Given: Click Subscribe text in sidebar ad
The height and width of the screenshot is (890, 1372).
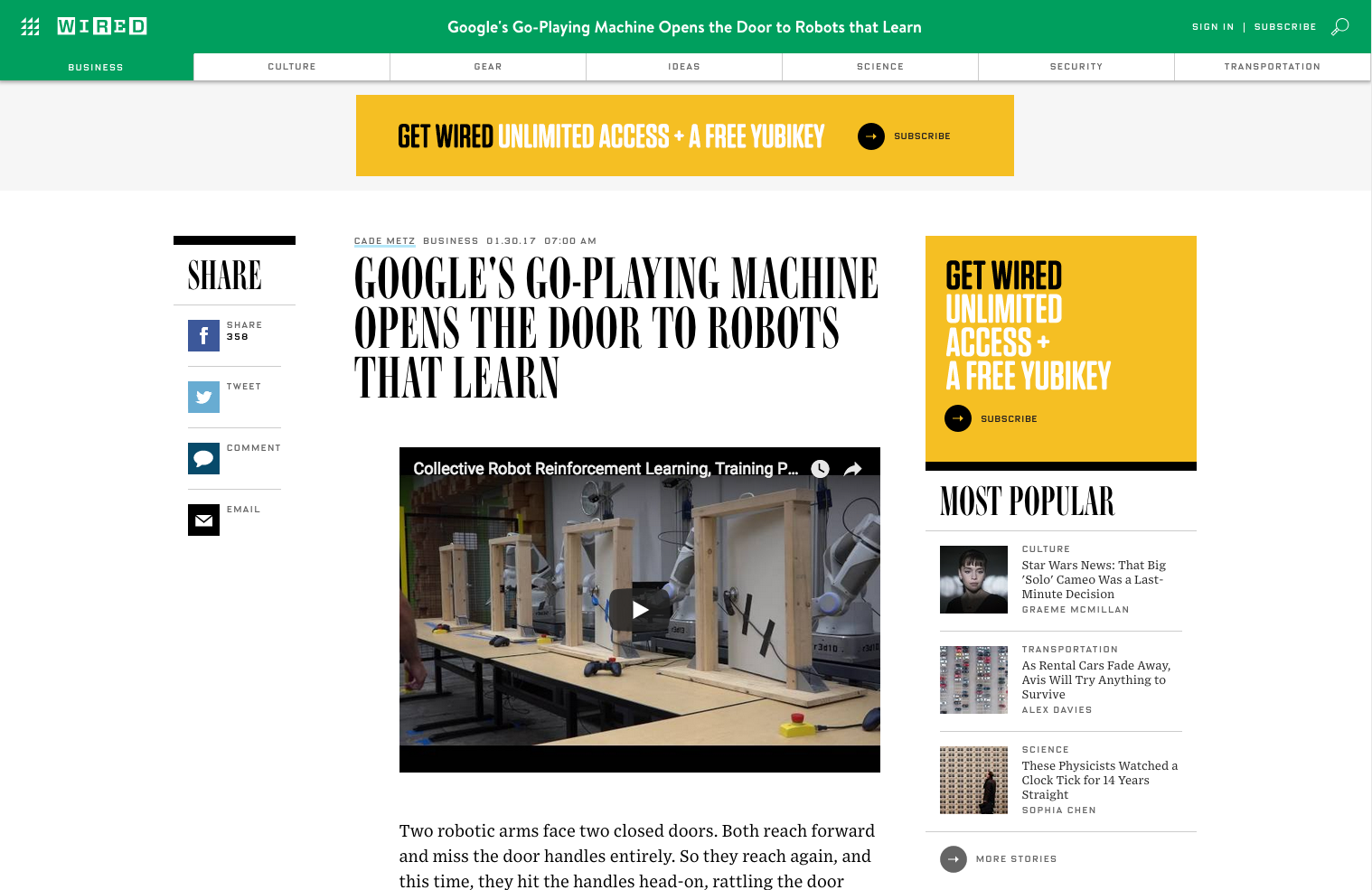Looking at the screenshot, I should point(1009,419).
